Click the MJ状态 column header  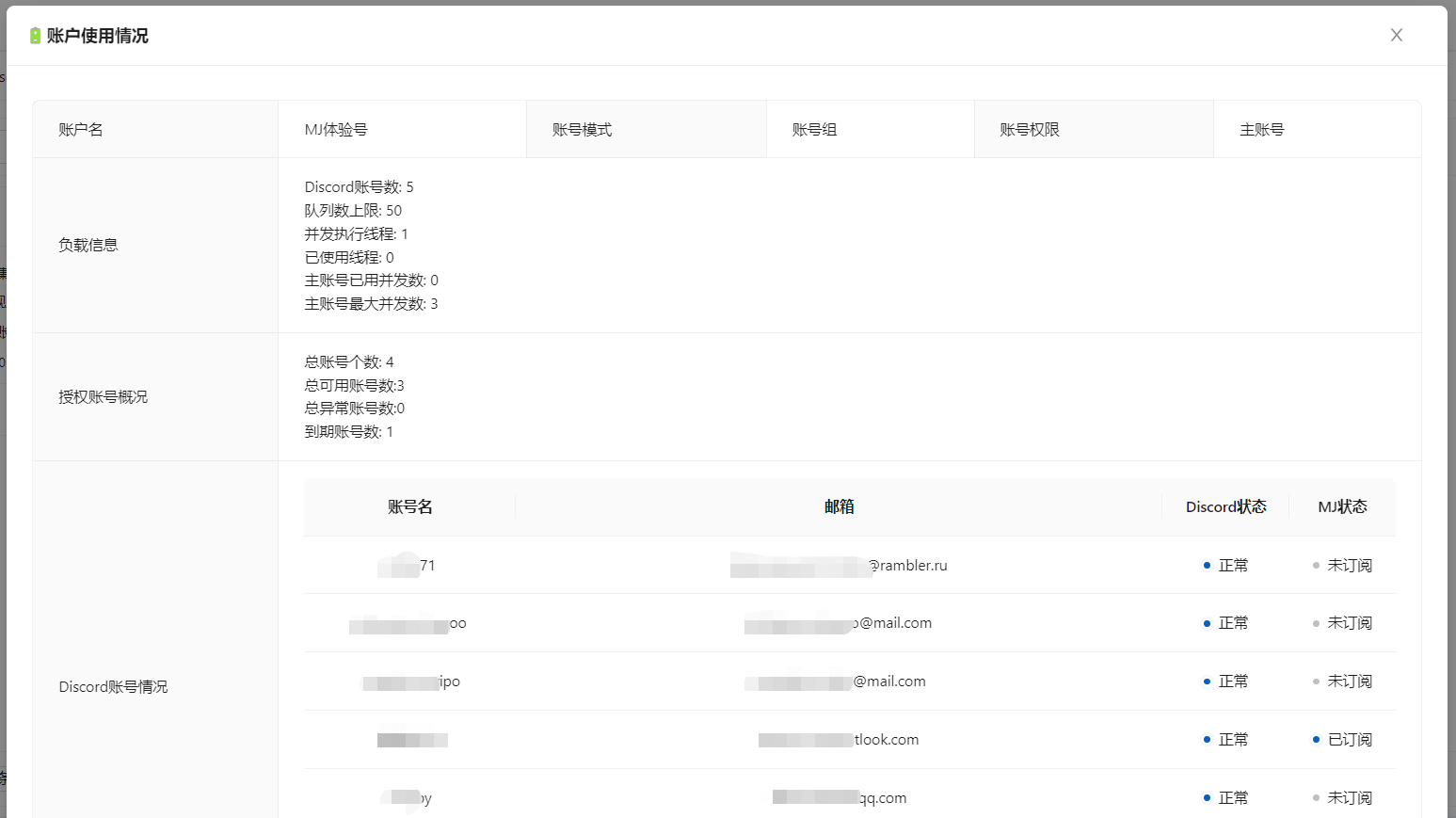click(x=1342, y=507)
